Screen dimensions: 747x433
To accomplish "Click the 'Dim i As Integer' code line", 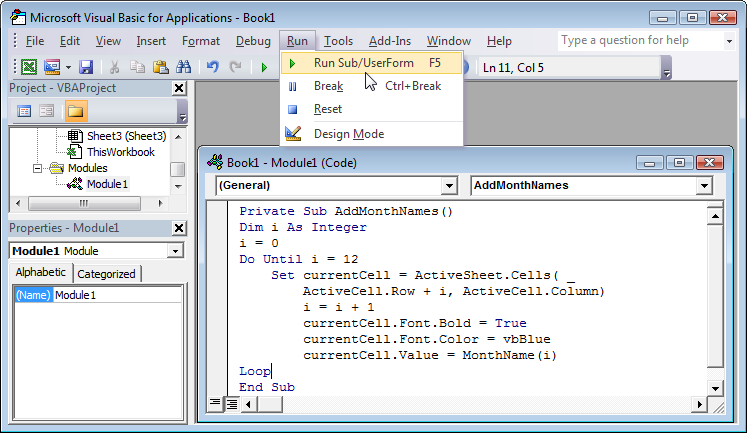I will (x=303, y=227).
